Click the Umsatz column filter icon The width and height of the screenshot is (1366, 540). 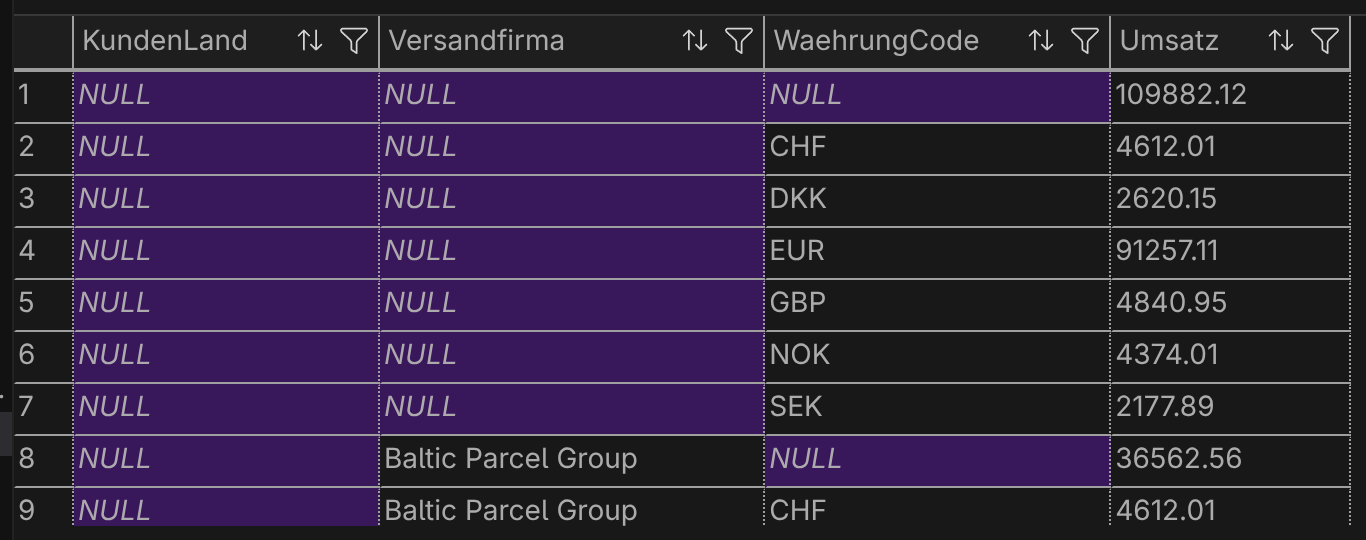coord(1324,41)
